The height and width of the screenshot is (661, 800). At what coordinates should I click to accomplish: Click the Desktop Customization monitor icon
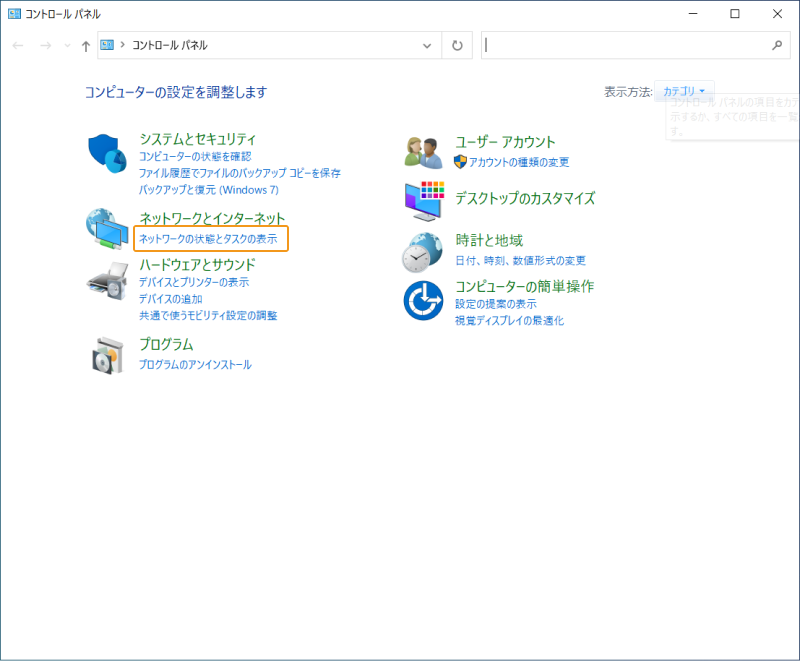click(x=424, y=201)
